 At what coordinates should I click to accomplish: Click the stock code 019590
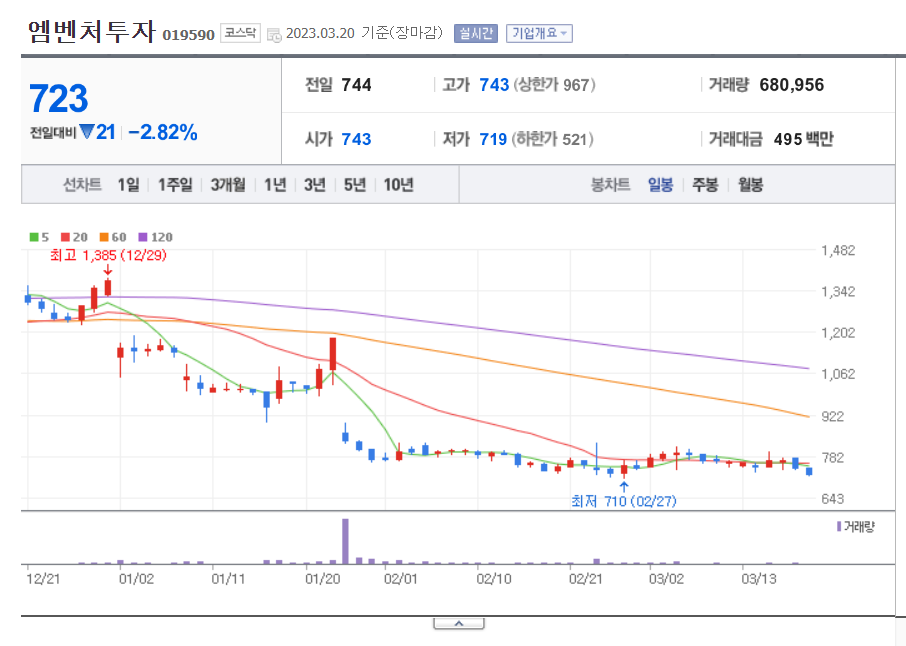coord(188,35)
